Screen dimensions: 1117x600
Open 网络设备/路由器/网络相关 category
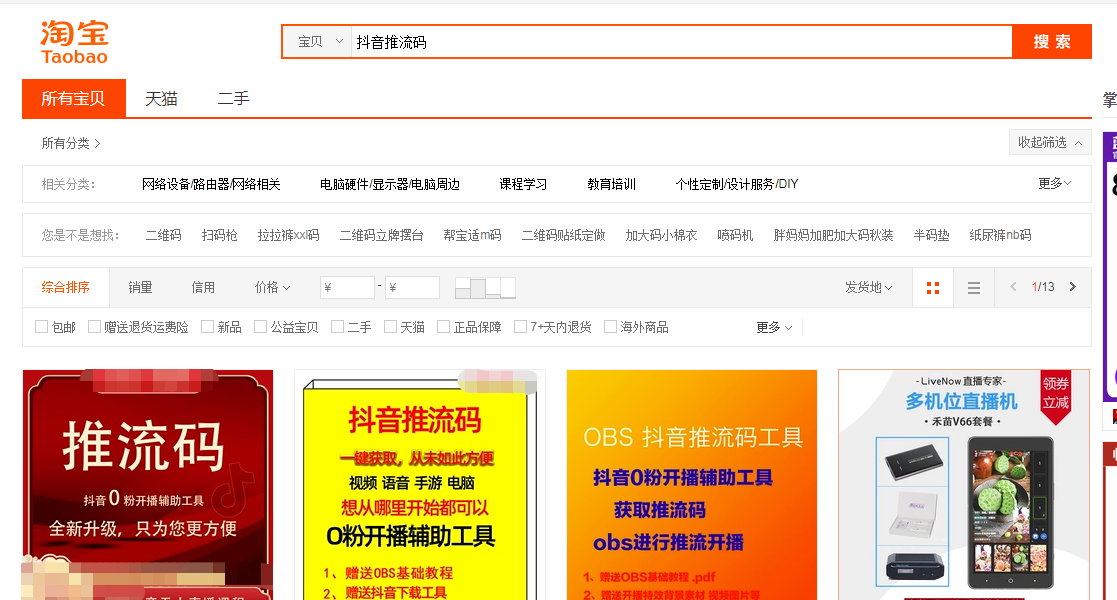coord(211,184)
